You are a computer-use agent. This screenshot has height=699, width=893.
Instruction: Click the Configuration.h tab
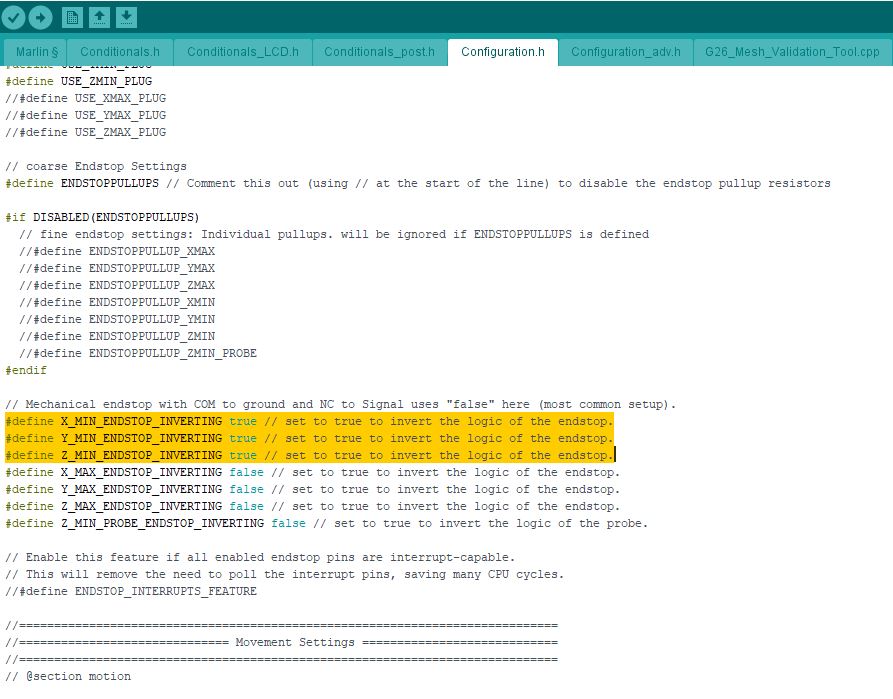pos(502,52)
